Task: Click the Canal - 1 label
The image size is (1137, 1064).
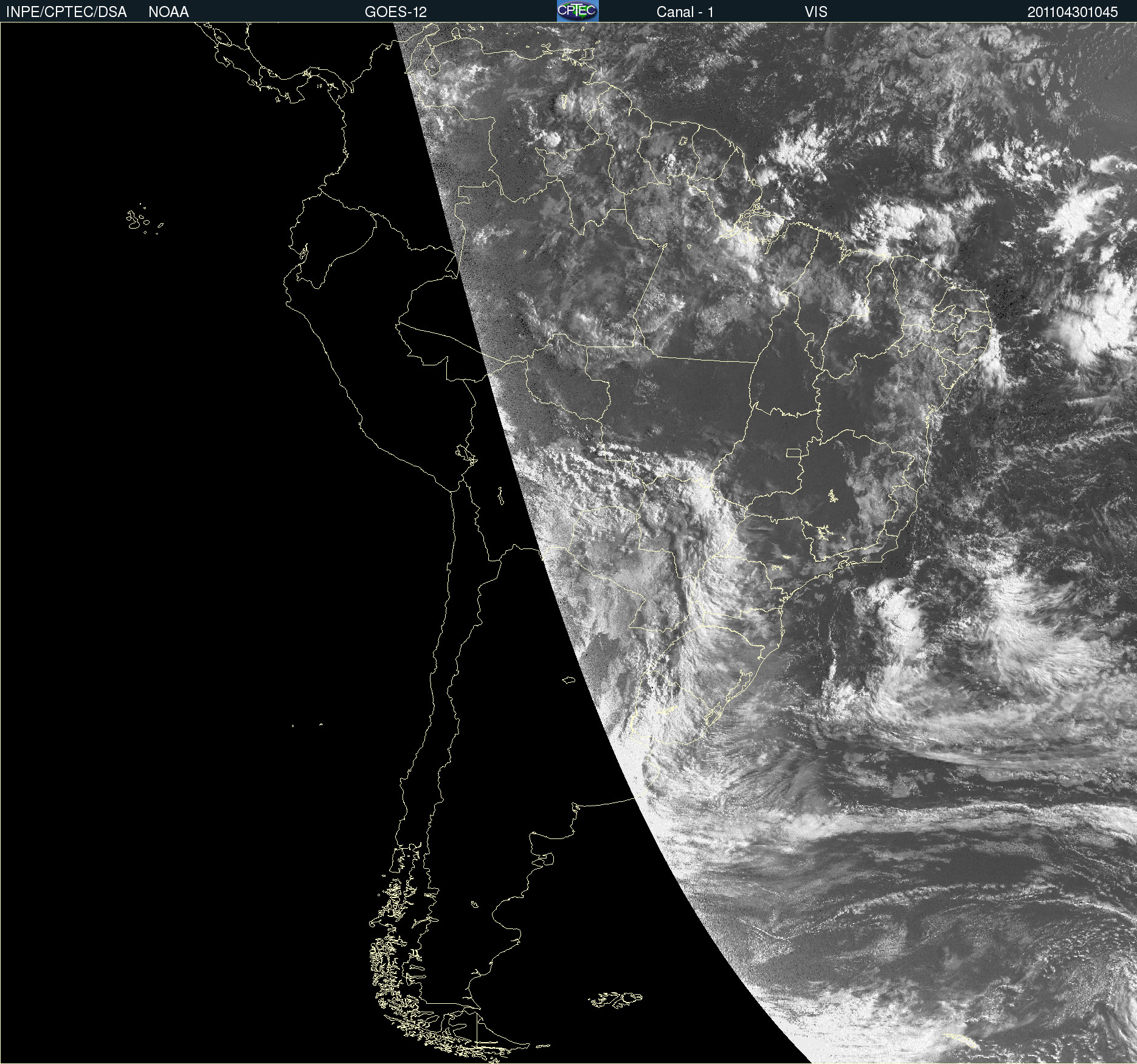Action: (685, 12)
